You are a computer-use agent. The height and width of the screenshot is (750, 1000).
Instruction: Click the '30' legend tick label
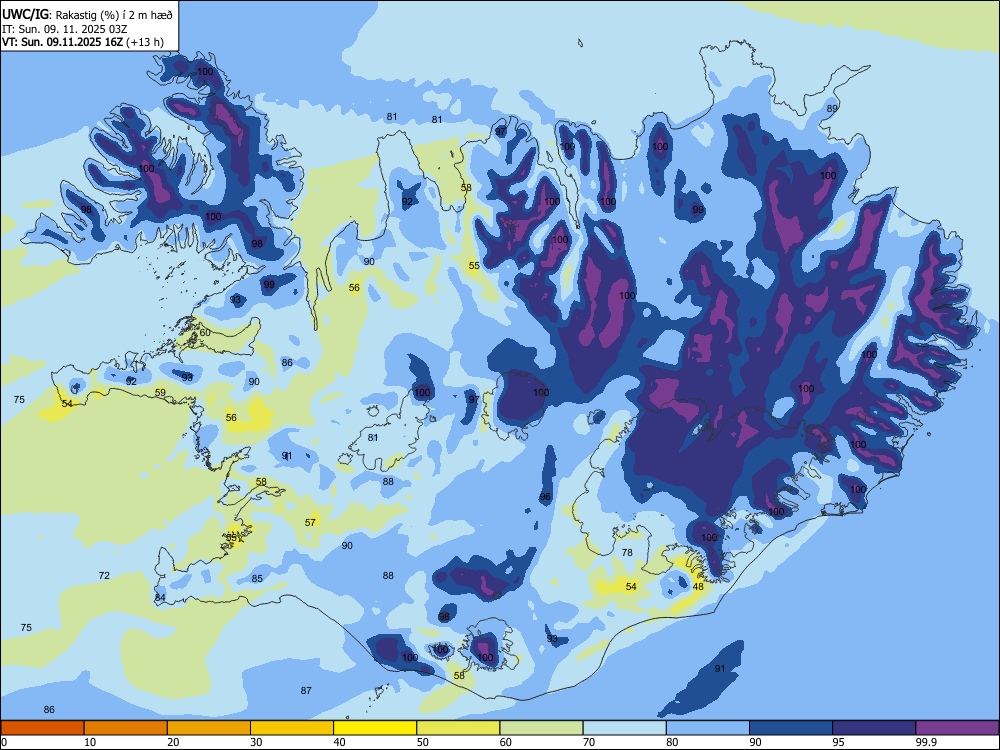point(256,742)
